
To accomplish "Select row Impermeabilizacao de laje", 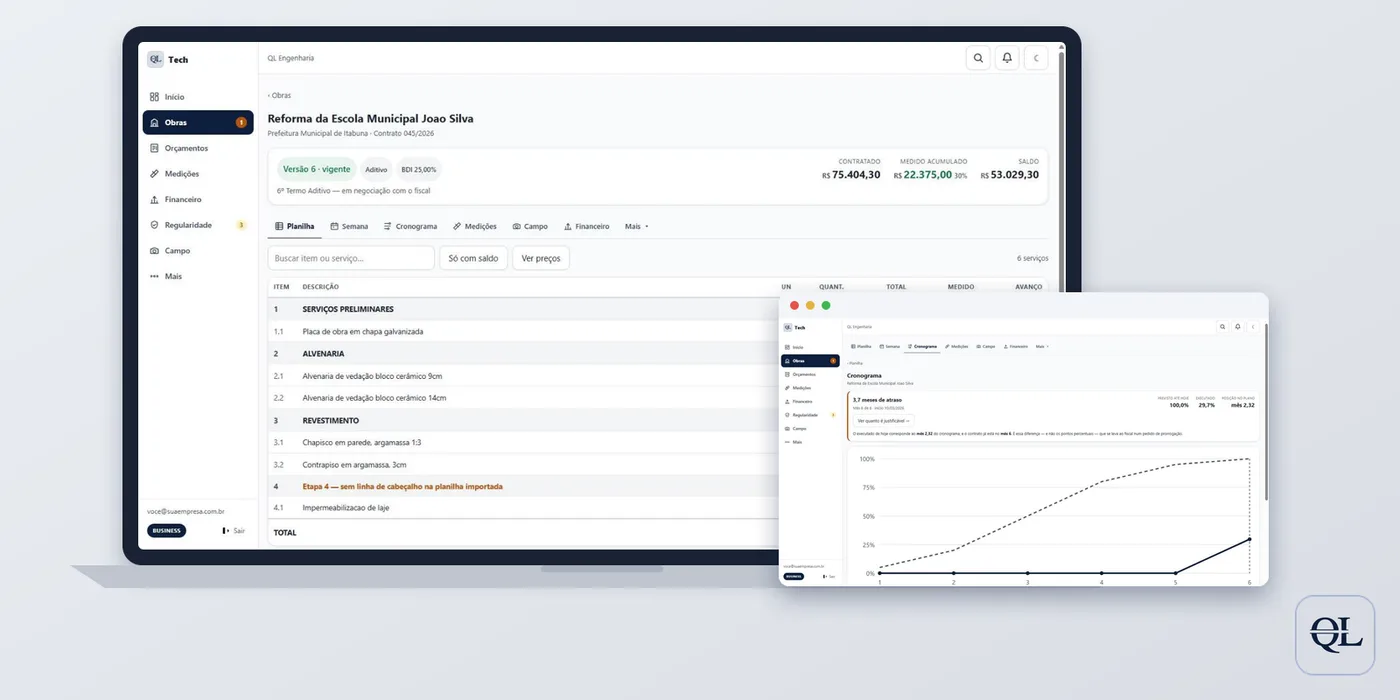I will [x=524, y=508].
